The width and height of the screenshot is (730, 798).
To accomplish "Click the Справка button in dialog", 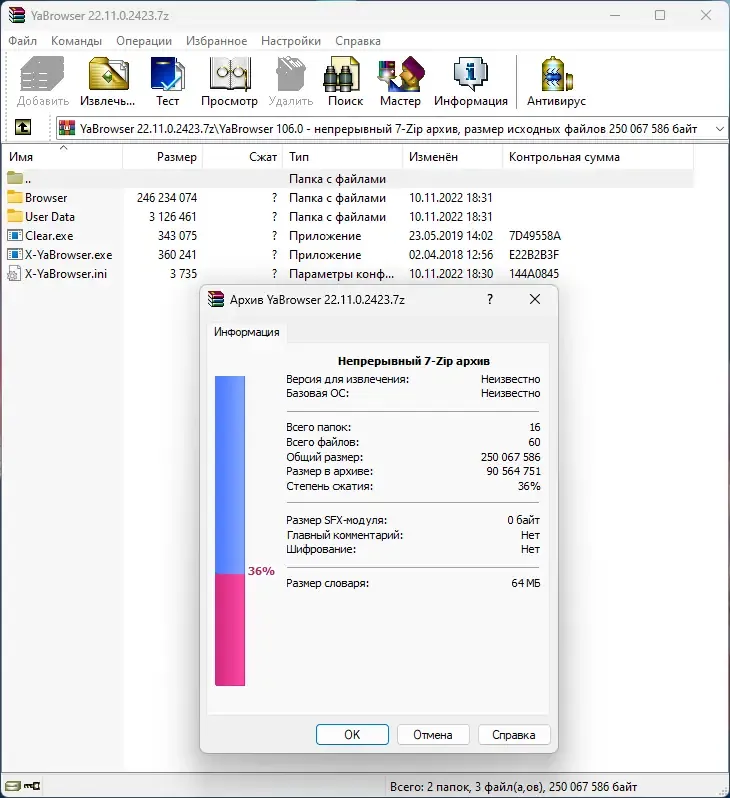I will tap(514, 734).
